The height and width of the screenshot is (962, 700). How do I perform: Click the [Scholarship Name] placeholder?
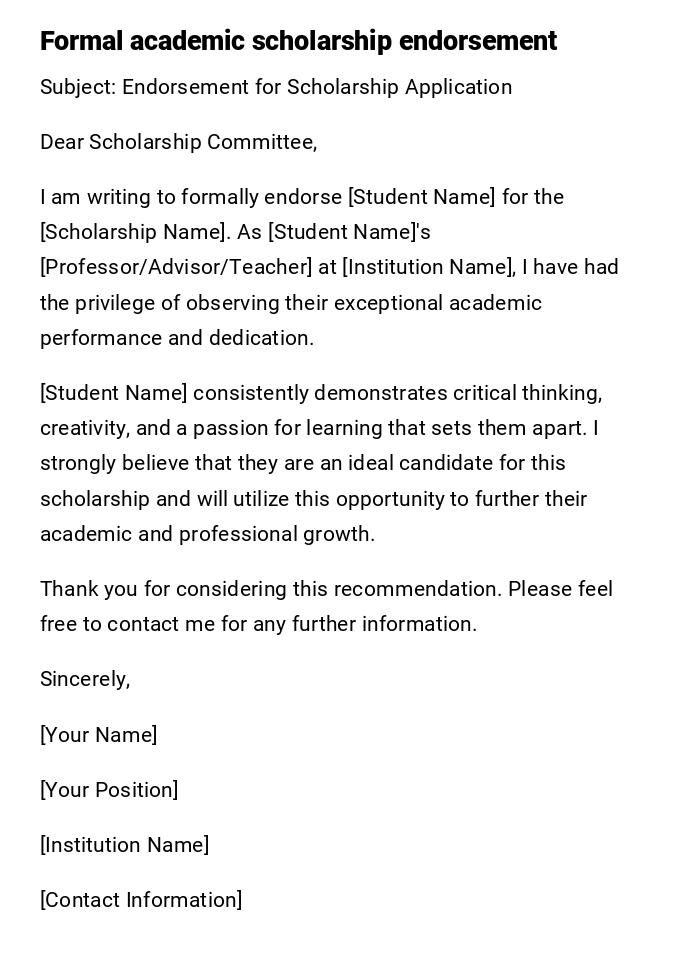click(133, 232)
